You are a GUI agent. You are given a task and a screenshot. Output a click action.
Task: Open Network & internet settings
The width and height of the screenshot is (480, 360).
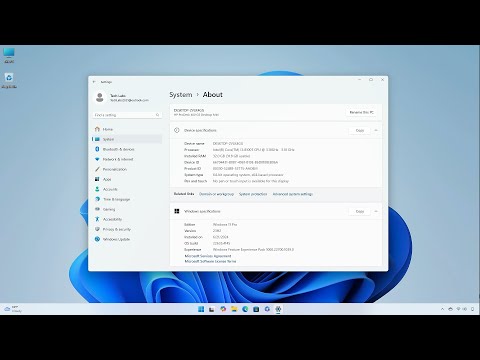click(x=127, y=159)
